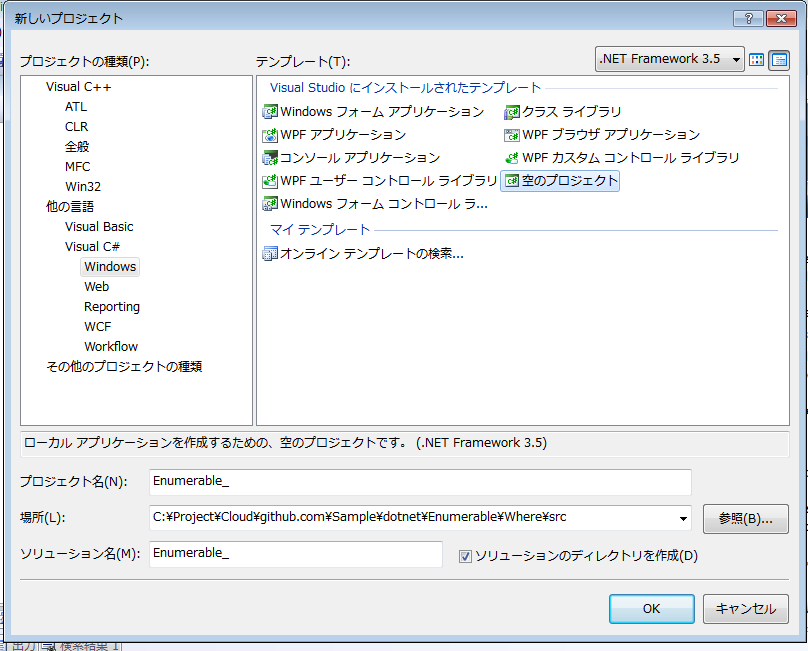Select Visual C# tree node
808x651 pixels.
[x=92, y=247]
